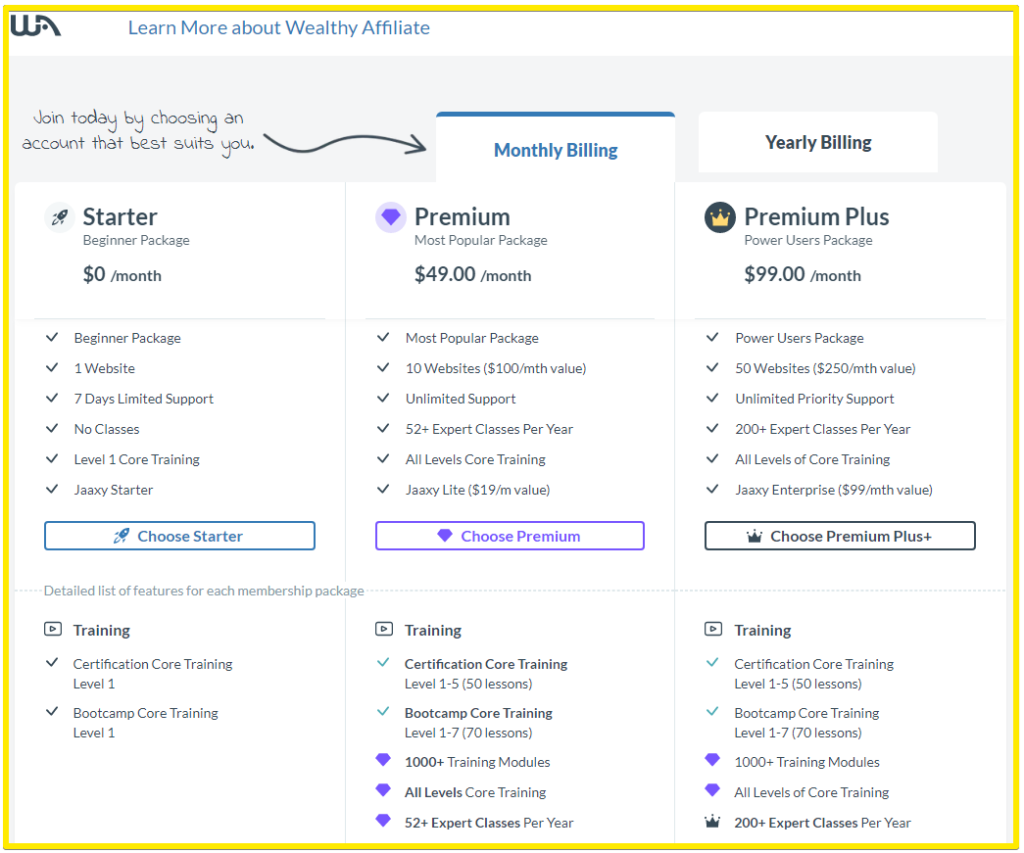Click the play icon beside Premium Plus Training
Image resolution: width=1024 pixels, height=853 pixels.
coord(713,629)
